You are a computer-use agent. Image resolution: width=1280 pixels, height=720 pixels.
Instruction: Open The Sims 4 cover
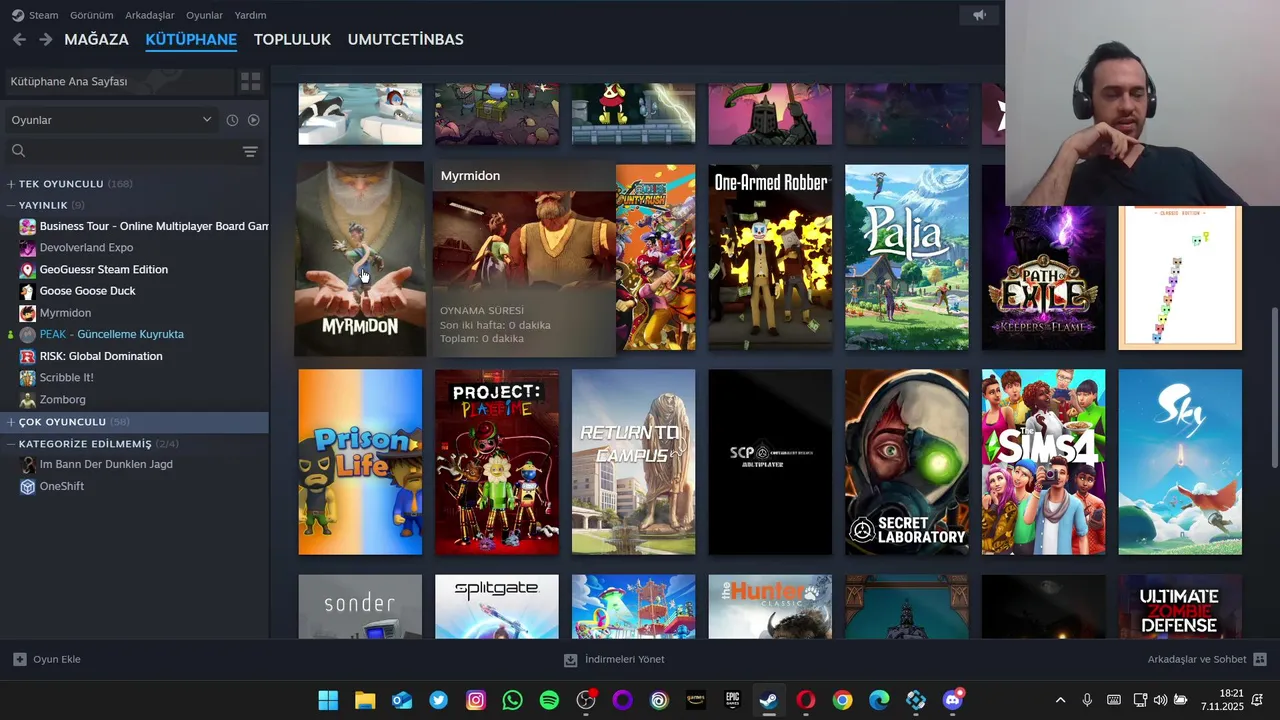(1043, 462)
